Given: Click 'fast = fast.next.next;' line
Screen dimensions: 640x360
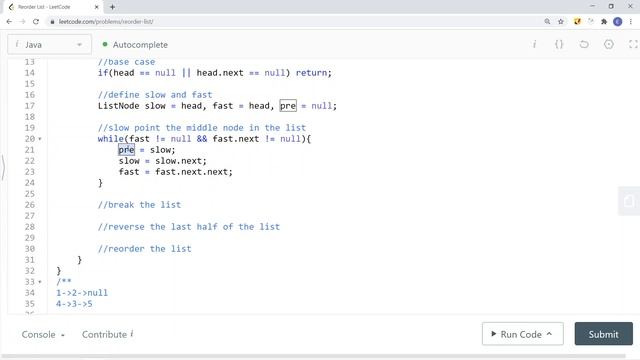Looking at the screenshot, I should tap(176, 172).
